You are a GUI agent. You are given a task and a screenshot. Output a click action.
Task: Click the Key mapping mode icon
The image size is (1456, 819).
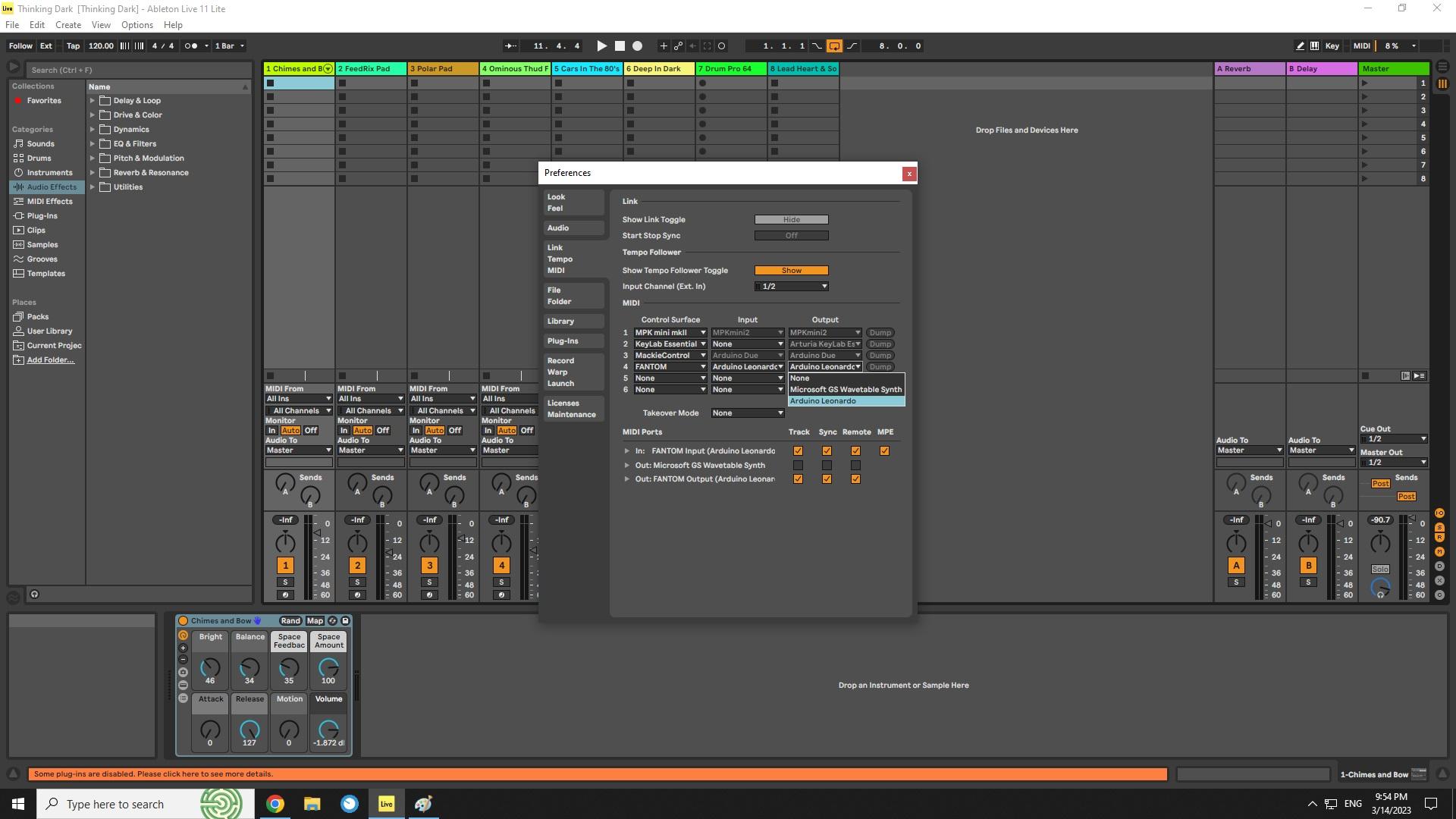pos(1333,45)
